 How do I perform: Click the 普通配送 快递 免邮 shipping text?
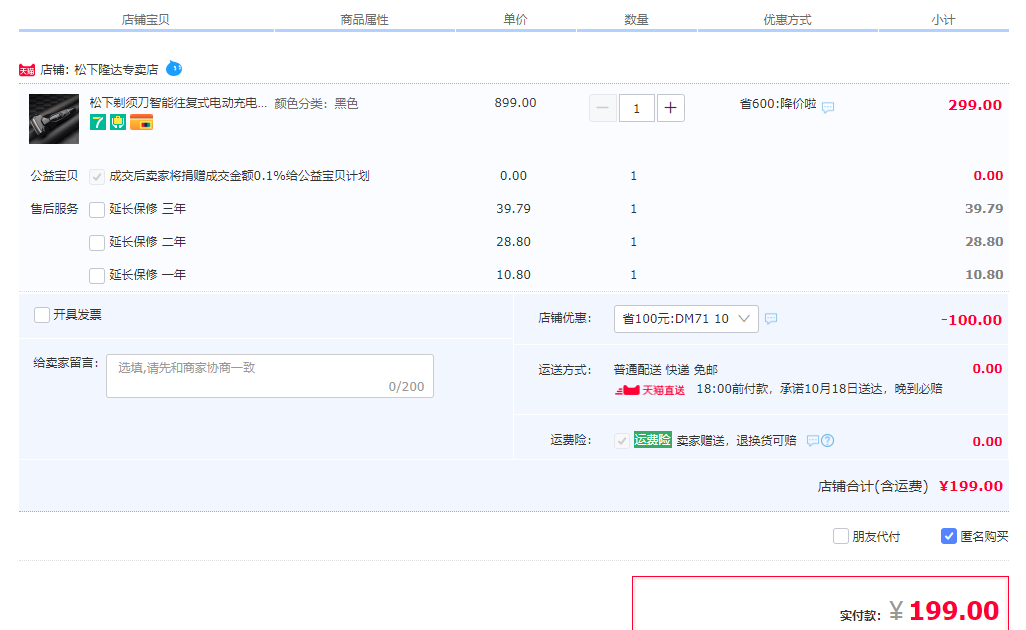[665, 370]
